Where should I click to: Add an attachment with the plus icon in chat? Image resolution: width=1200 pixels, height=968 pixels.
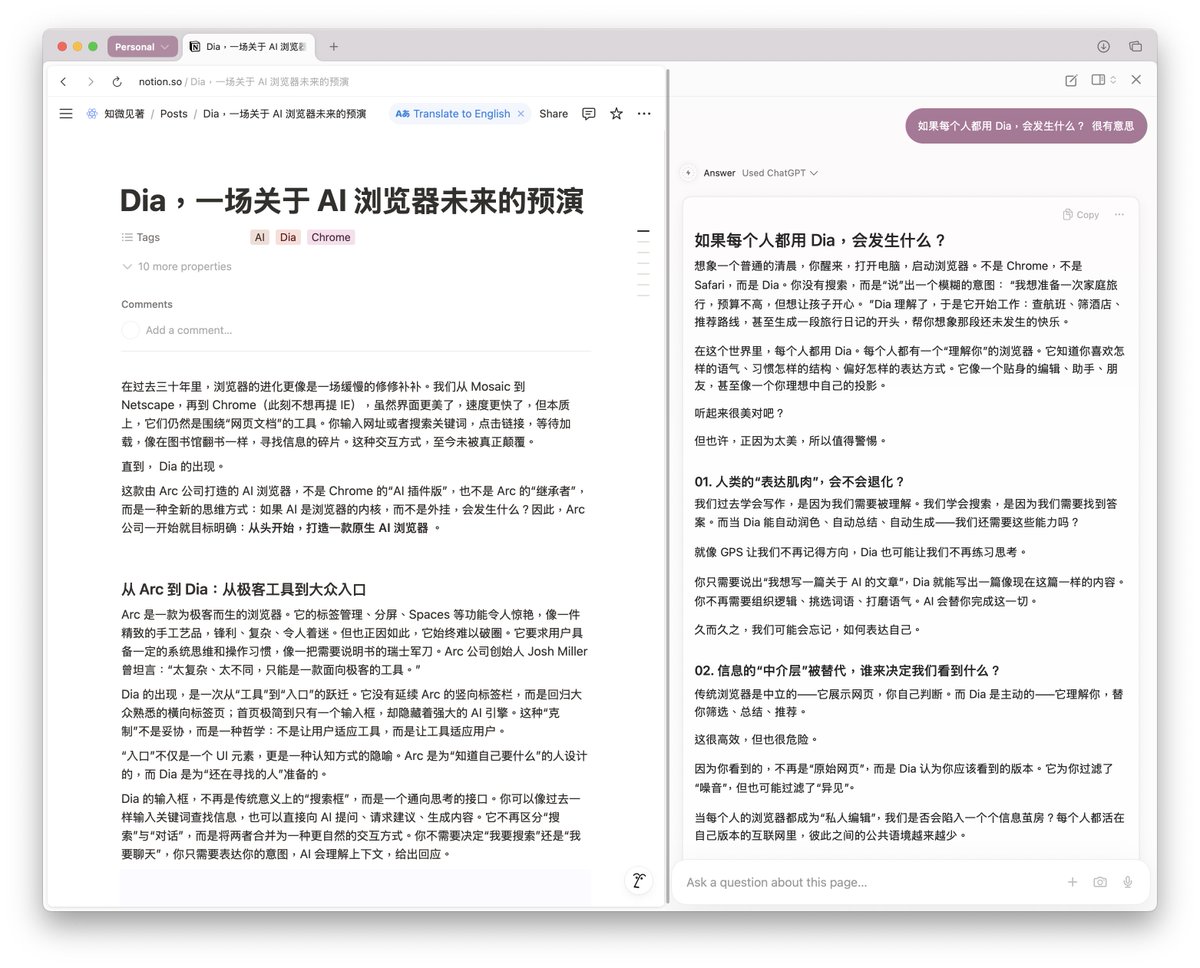coord(1072,882)
